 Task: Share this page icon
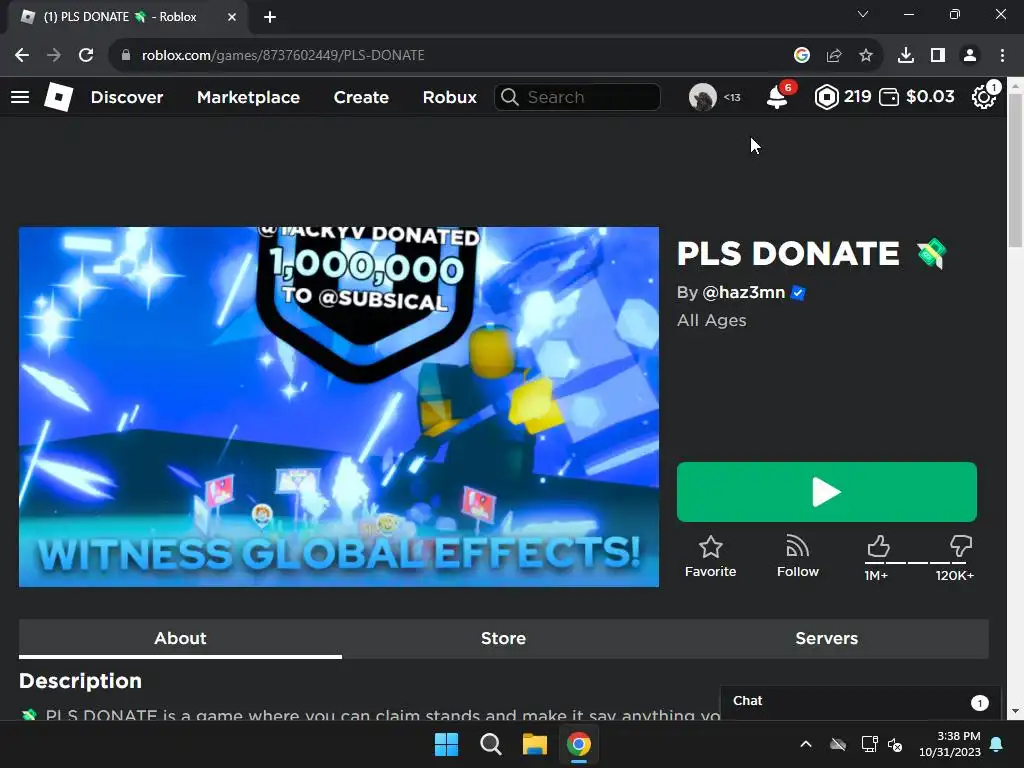(x=834, y=55)
